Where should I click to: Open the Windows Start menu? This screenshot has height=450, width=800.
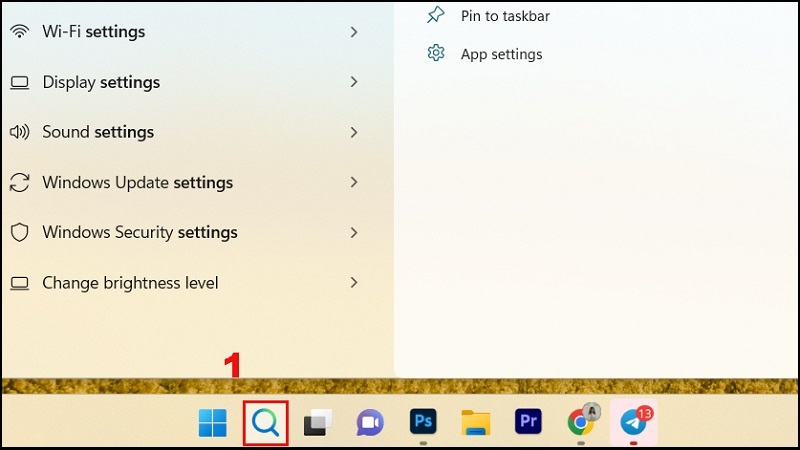click(212, 423)
